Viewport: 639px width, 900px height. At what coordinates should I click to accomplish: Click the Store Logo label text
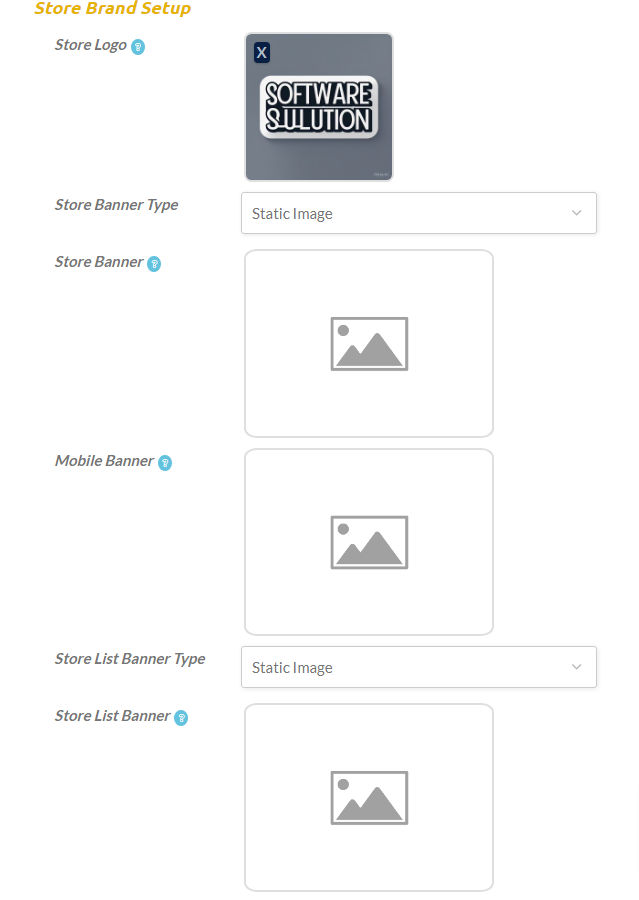tap(91, 45)
